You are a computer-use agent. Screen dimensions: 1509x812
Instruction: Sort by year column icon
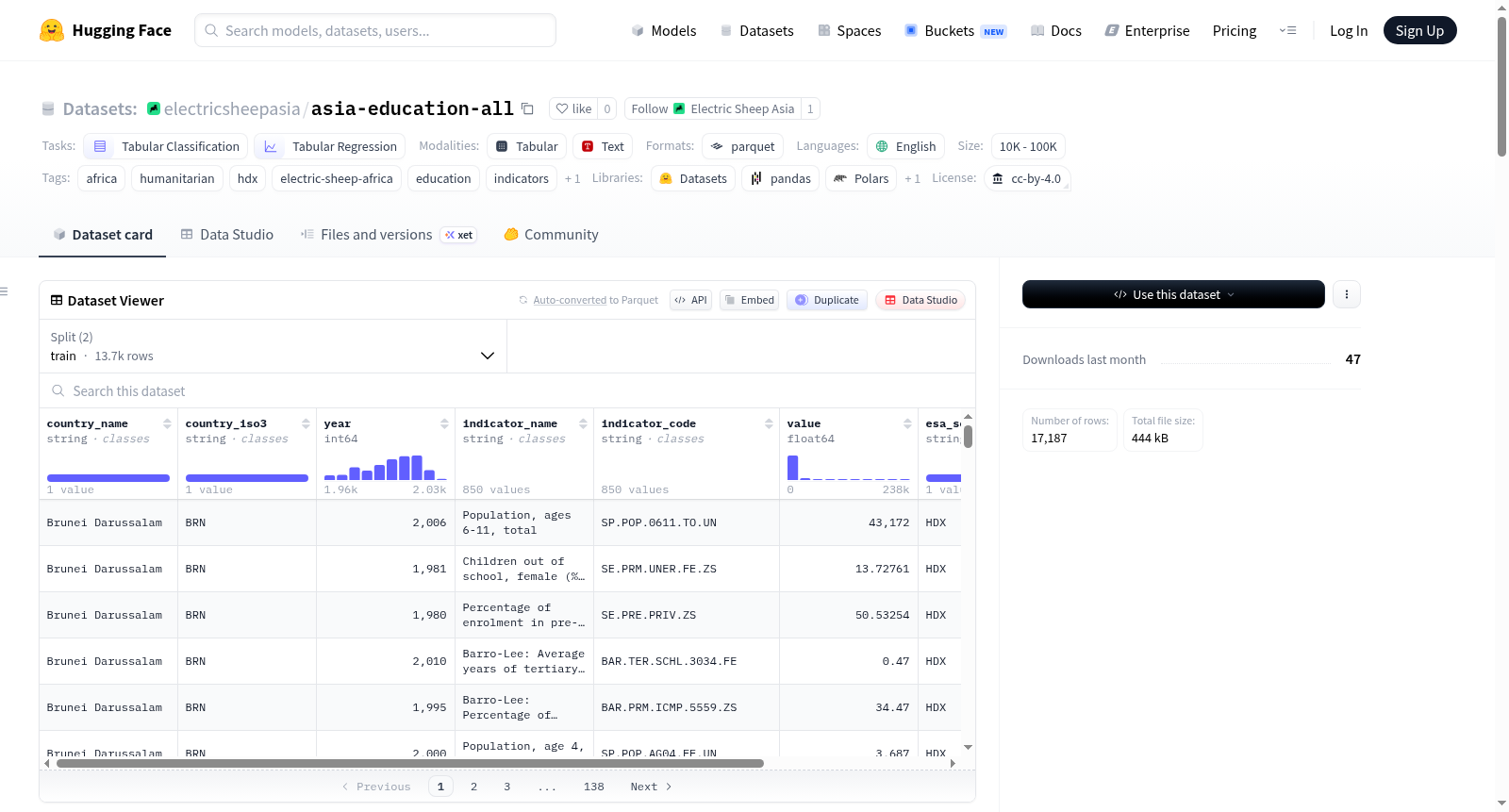click(444, 423)
